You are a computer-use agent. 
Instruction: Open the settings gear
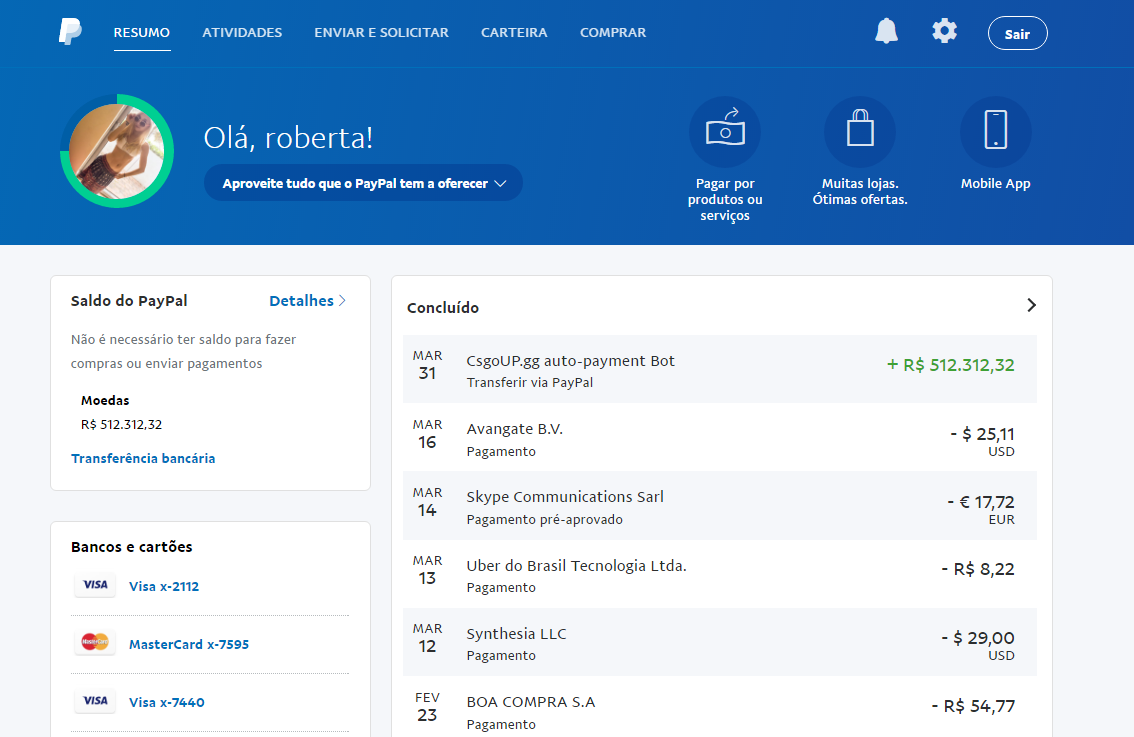coord(945,31)
